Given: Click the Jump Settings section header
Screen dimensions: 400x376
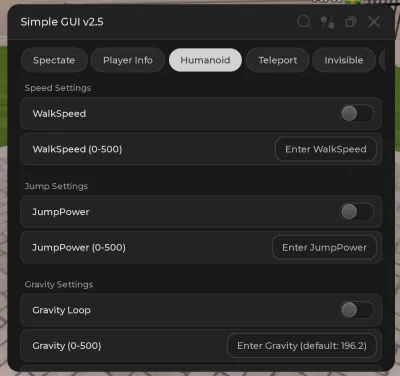Looking at the screenshot, I should tap(56, 186).
